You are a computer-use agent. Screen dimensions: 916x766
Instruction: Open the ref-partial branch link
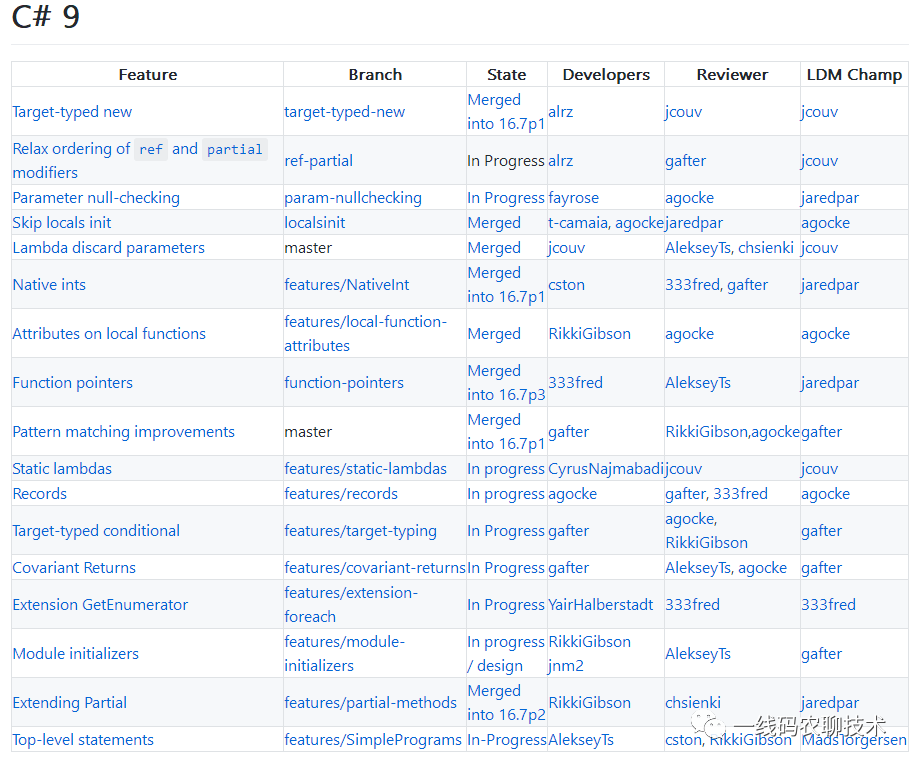coord(318,161)
